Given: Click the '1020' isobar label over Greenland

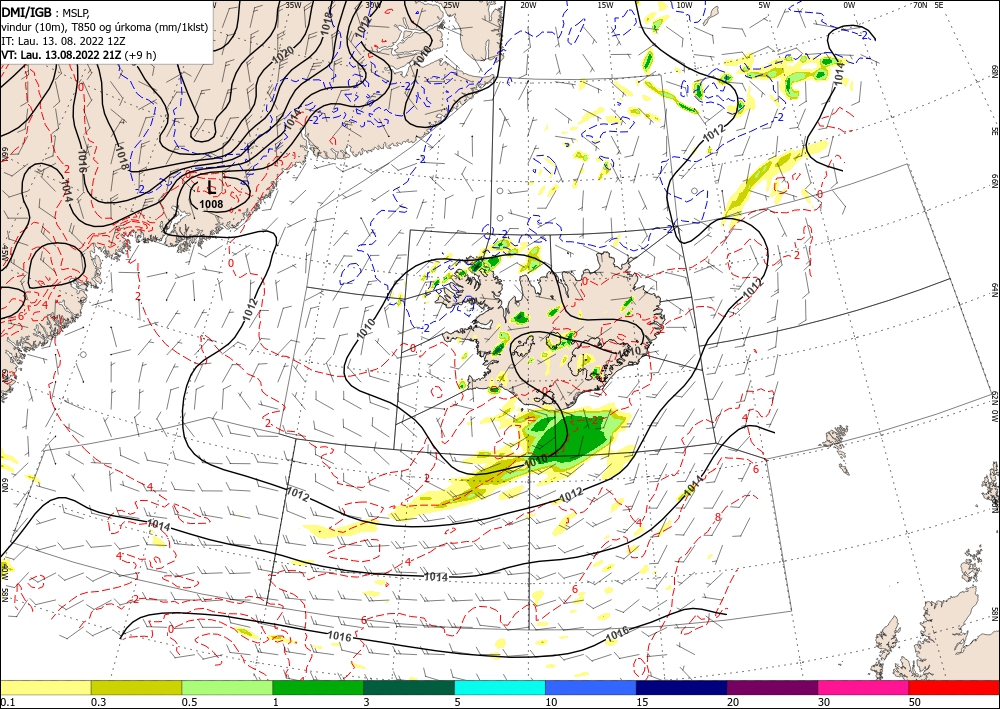Looking at the screenshot, I should (x=283, y=55).
